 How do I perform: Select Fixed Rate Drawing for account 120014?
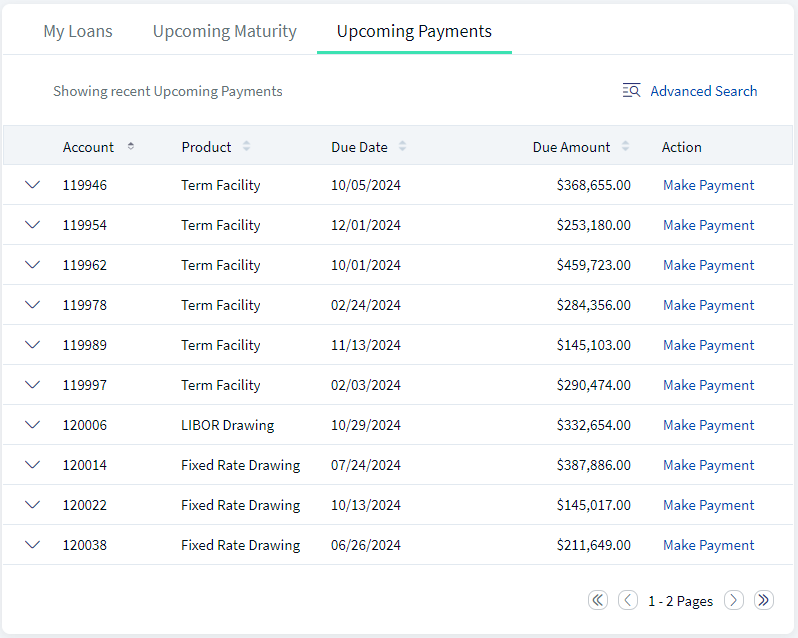point(241,465)
